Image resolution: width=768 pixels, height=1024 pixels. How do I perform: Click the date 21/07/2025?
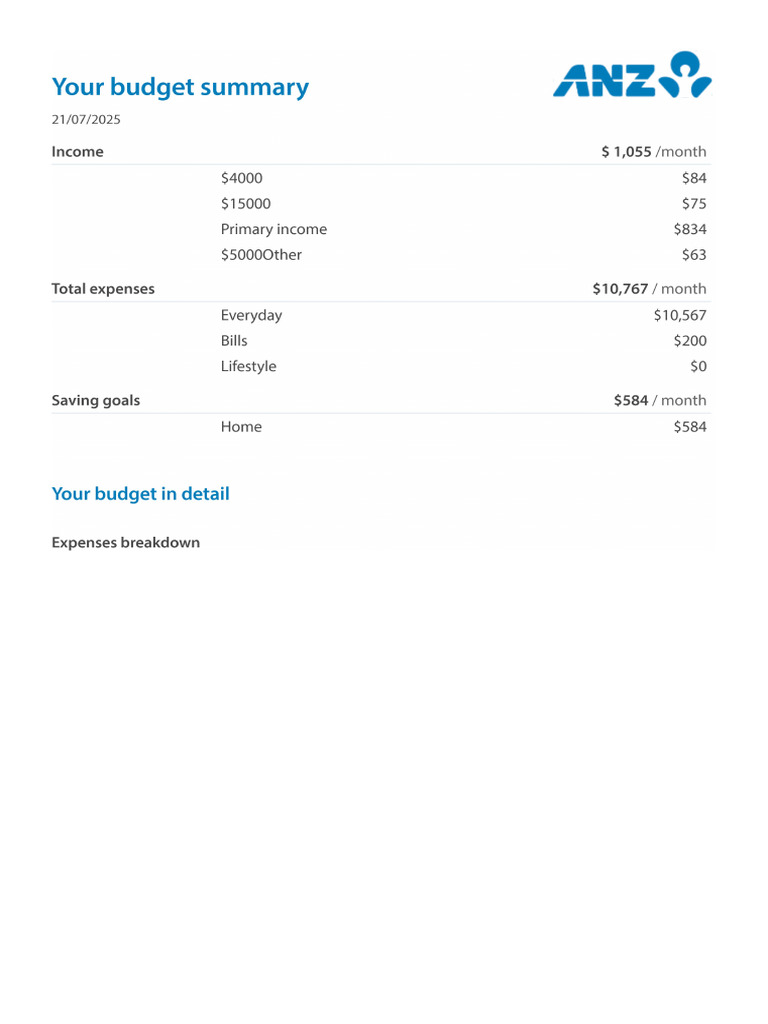(x=86, y=120)
